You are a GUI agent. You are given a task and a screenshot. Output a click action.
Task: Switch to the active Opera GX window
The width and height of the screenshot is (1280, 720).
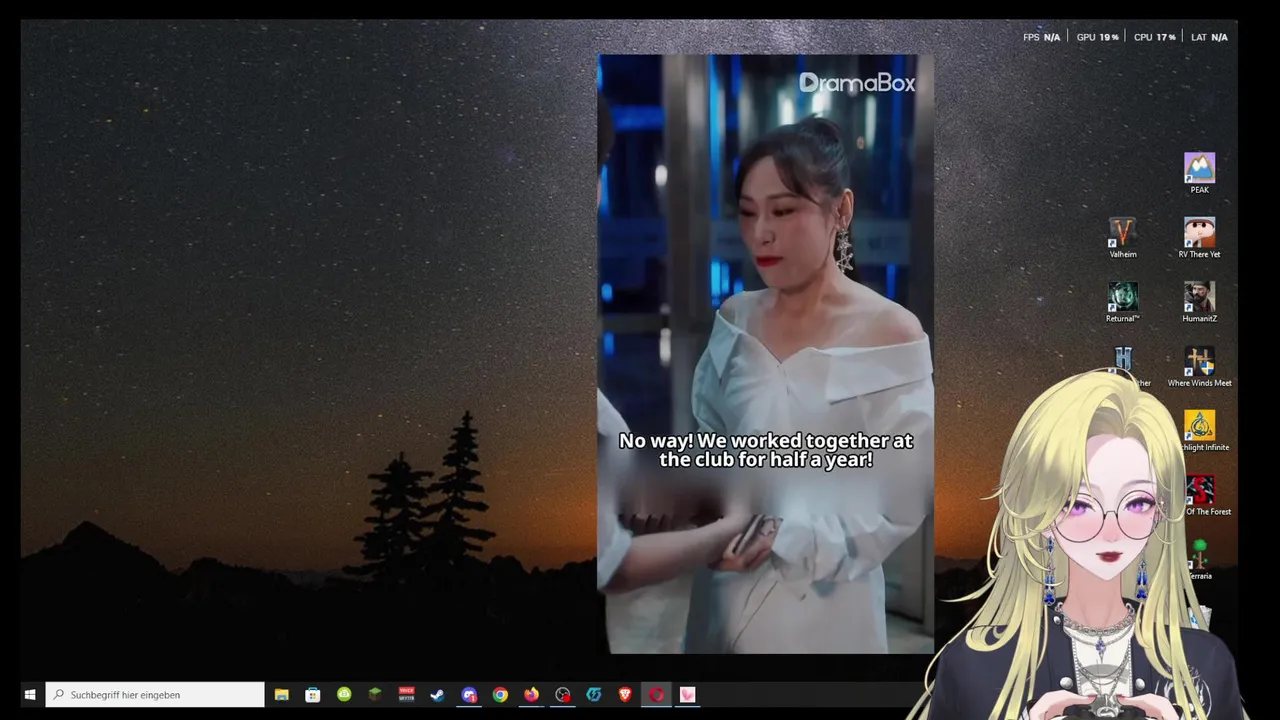tap(656, 694)
